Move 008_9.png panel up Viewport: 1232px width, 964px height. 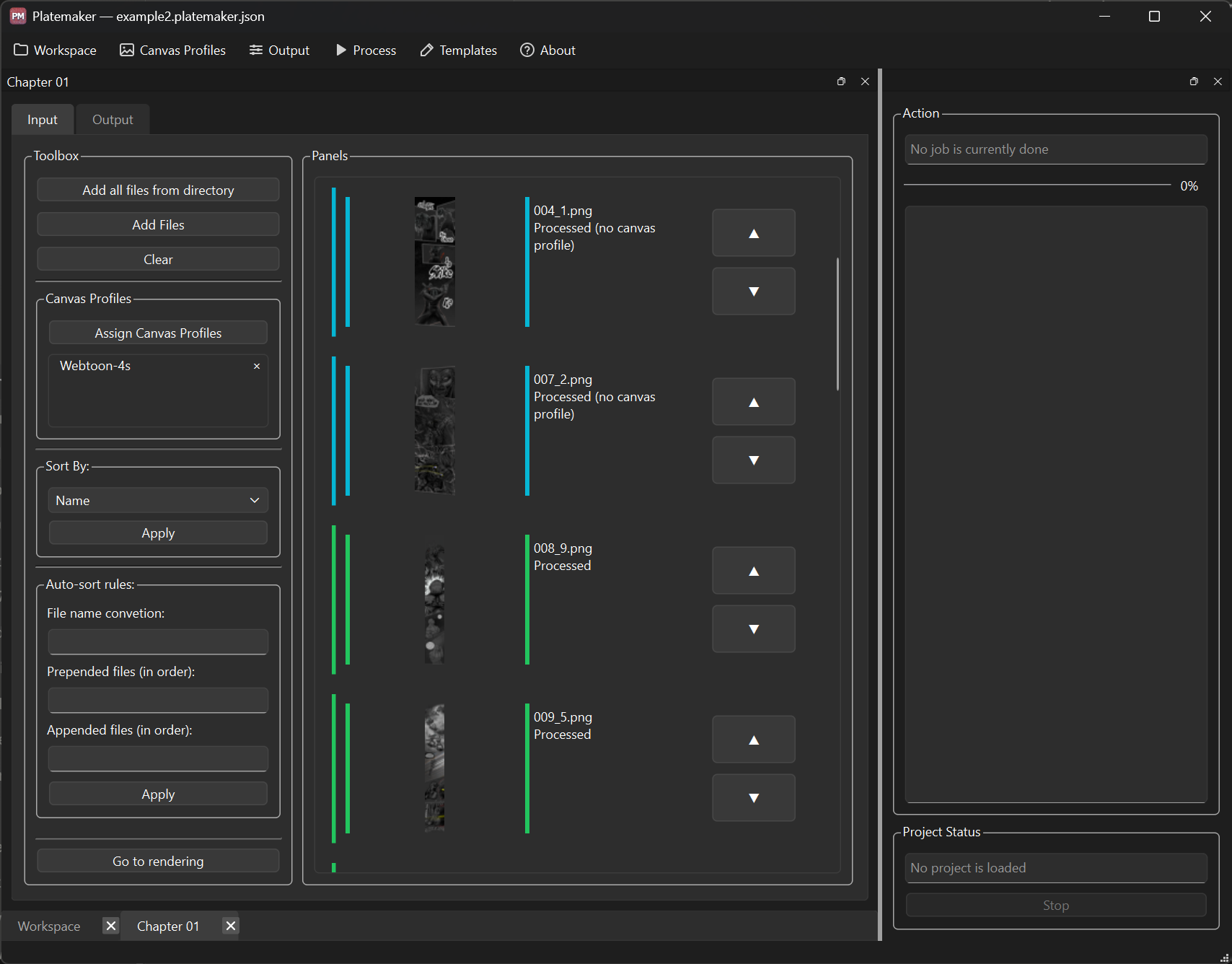[x=754, y=571]
